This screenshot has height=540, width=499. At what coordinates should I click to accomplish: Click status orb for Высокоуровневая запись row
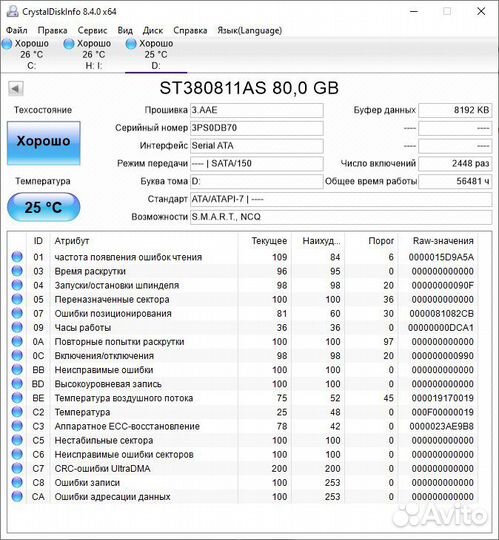(x=17, y=384)
